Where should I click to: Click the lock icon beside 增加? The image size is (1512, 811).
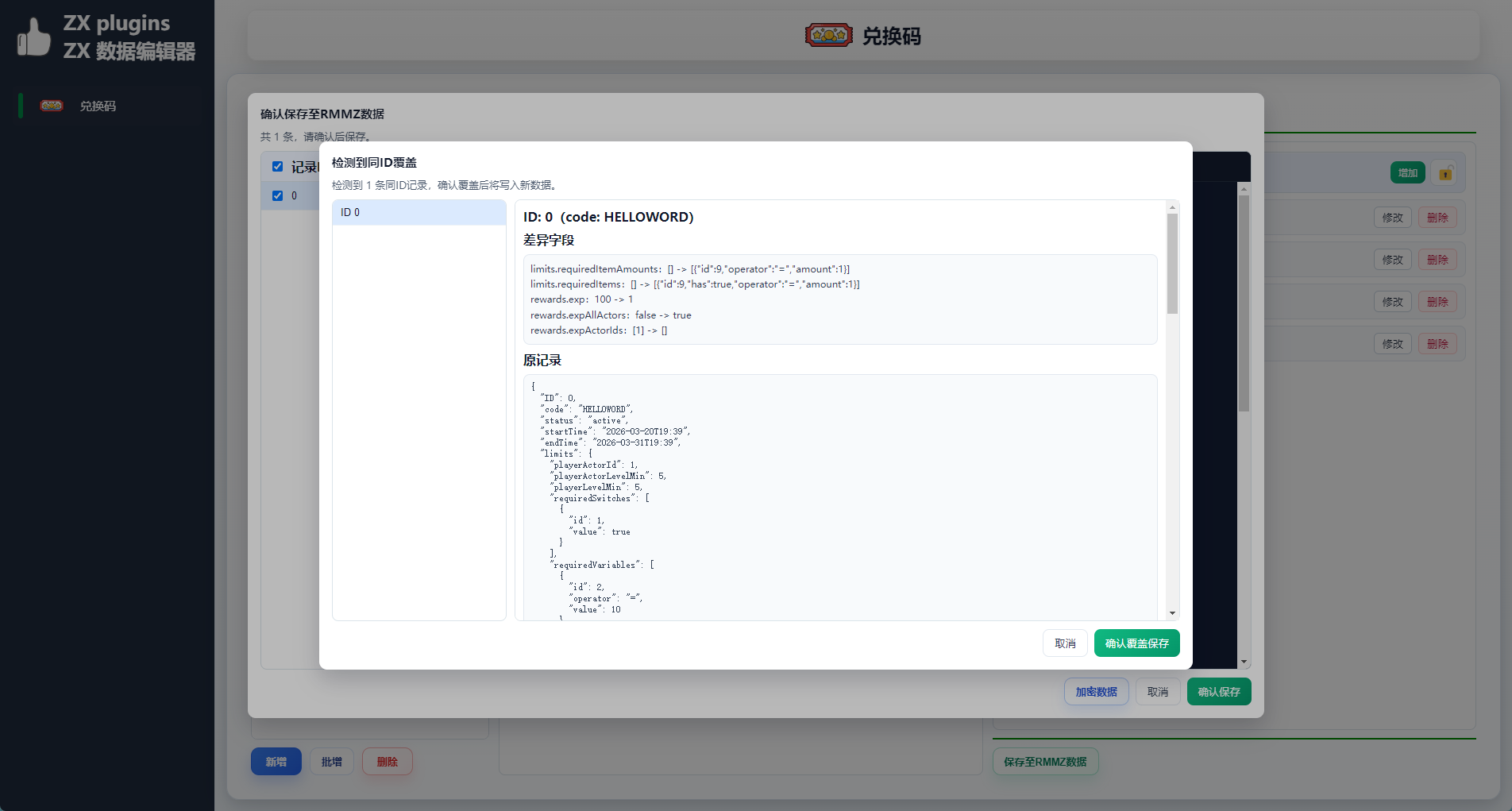tap(1445, 173)
